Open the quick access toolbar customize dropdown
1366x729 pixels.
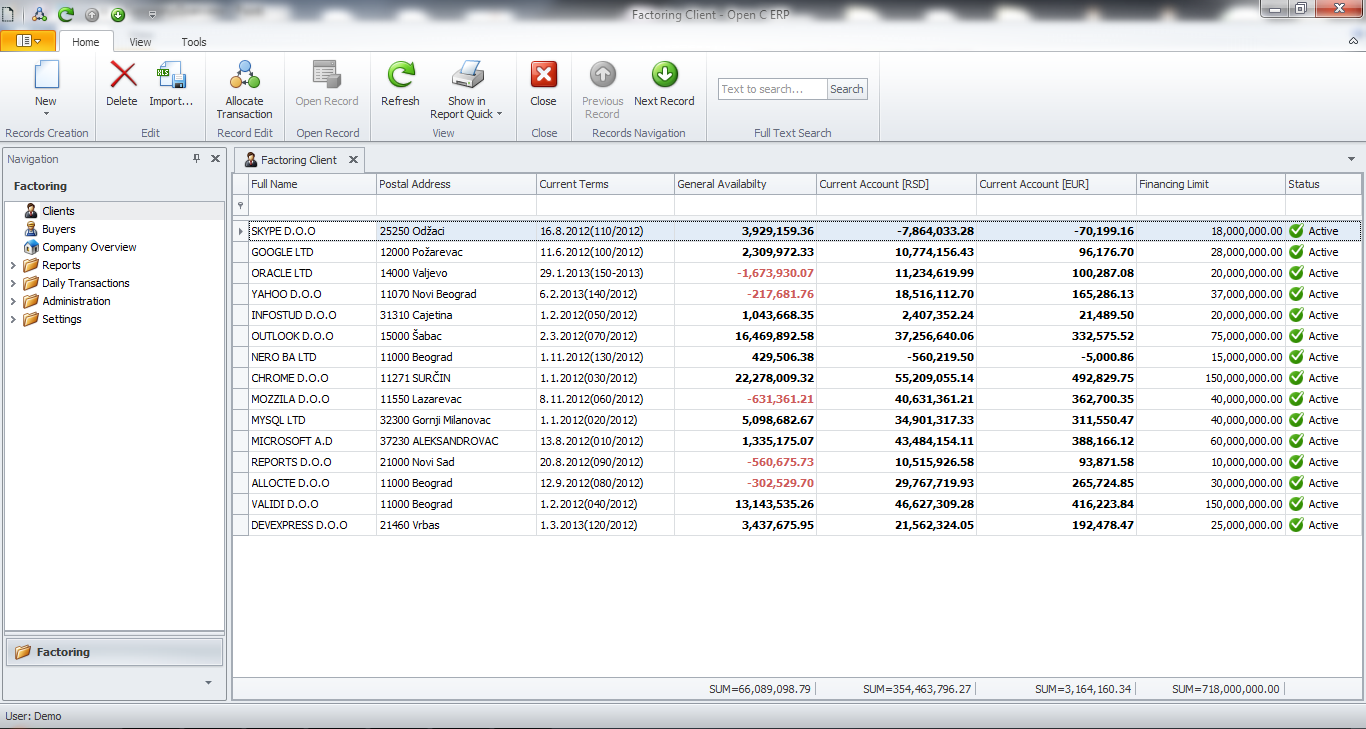[x=152, y=15]
